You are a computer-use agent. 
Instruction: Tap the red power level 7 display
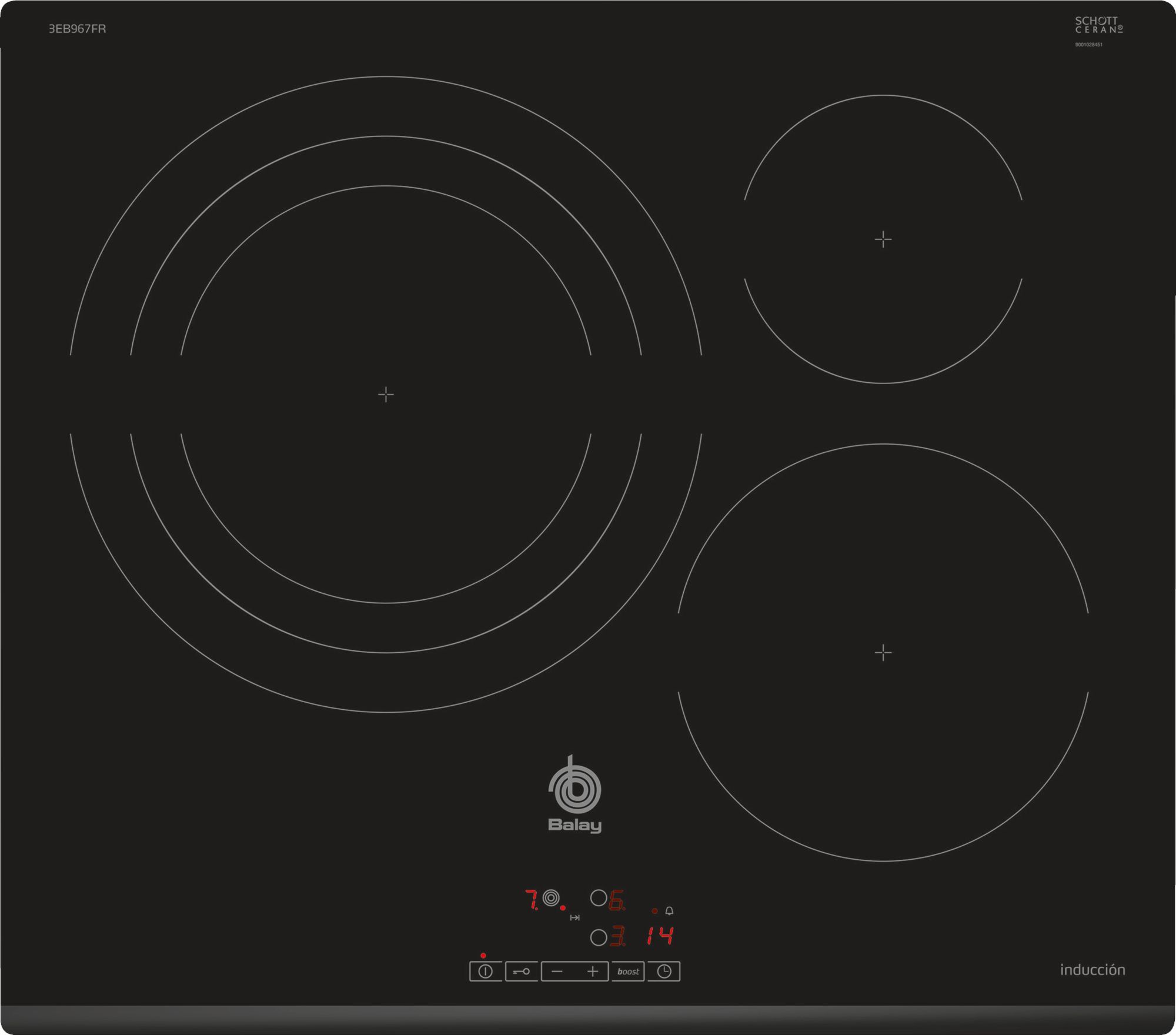coord(532,900)
